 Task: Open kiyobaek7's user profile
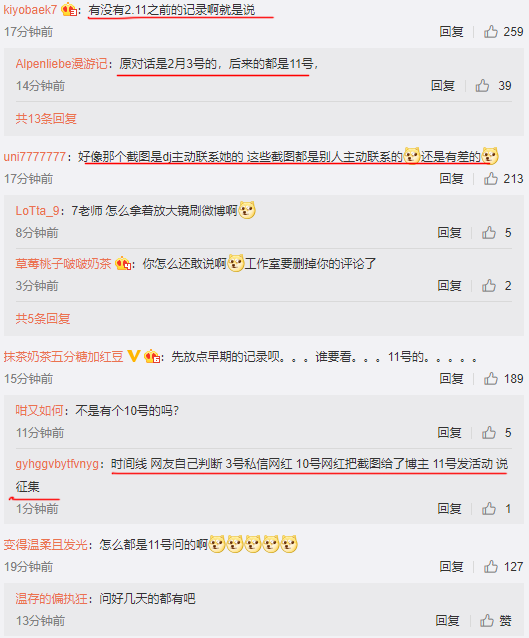point(30,10)
